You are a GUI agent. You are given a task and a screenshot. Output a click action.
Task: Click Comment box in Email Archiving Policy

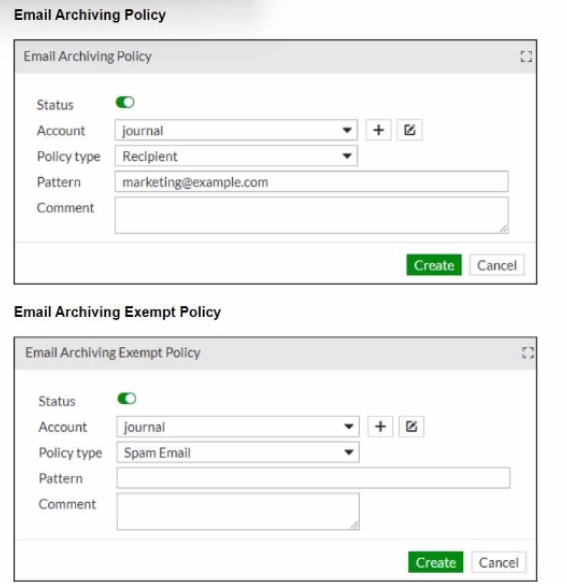[x=311, y=215]
